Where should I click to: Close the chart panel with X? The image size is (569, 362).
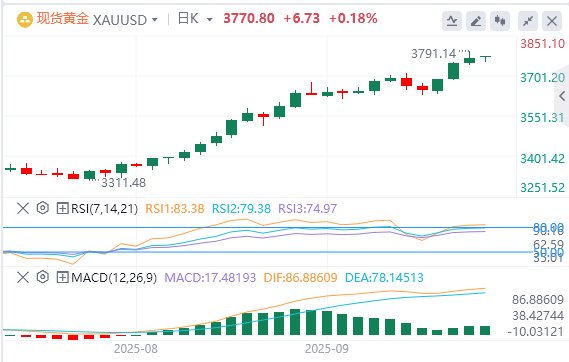click(552, 21)
